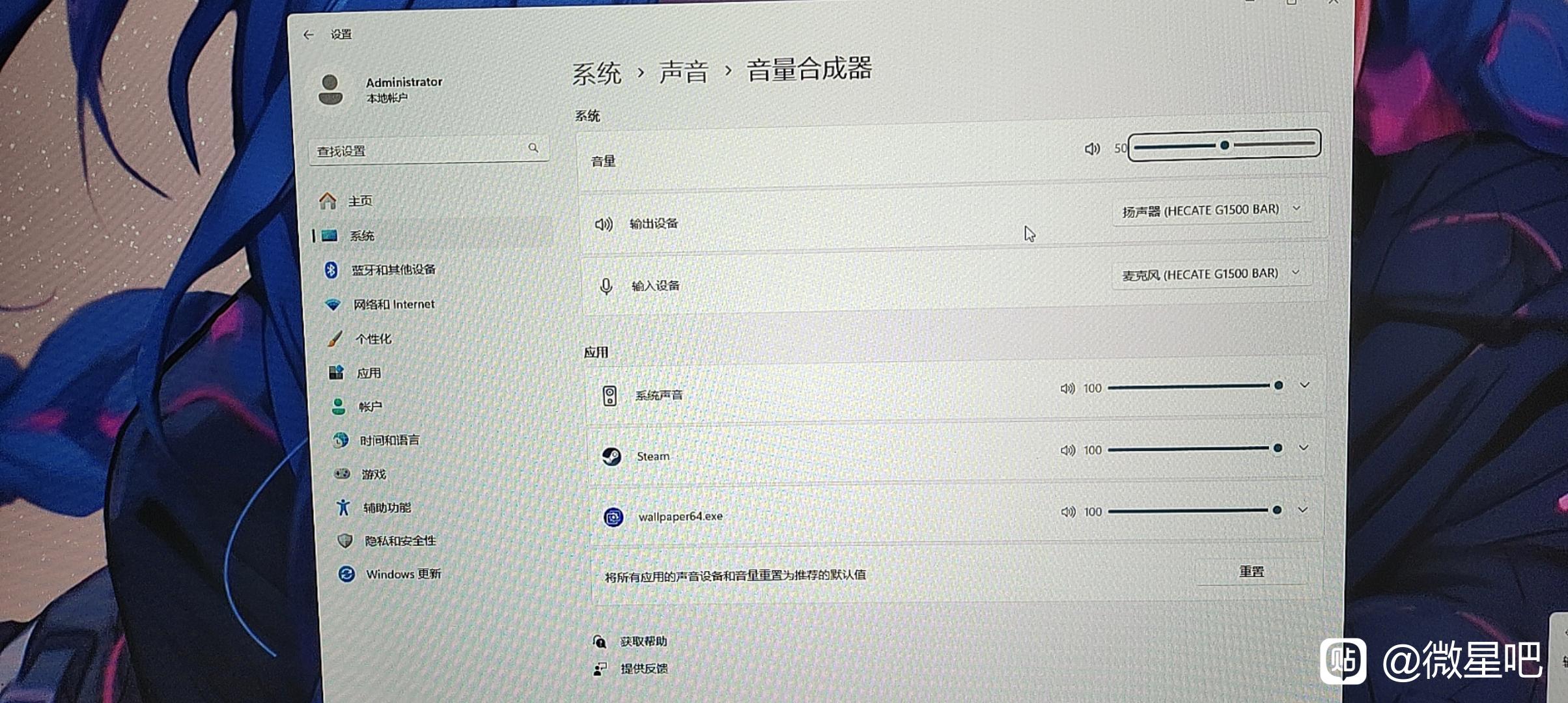
Task: Click the 重置 reset button
Action: (1252, 572)
